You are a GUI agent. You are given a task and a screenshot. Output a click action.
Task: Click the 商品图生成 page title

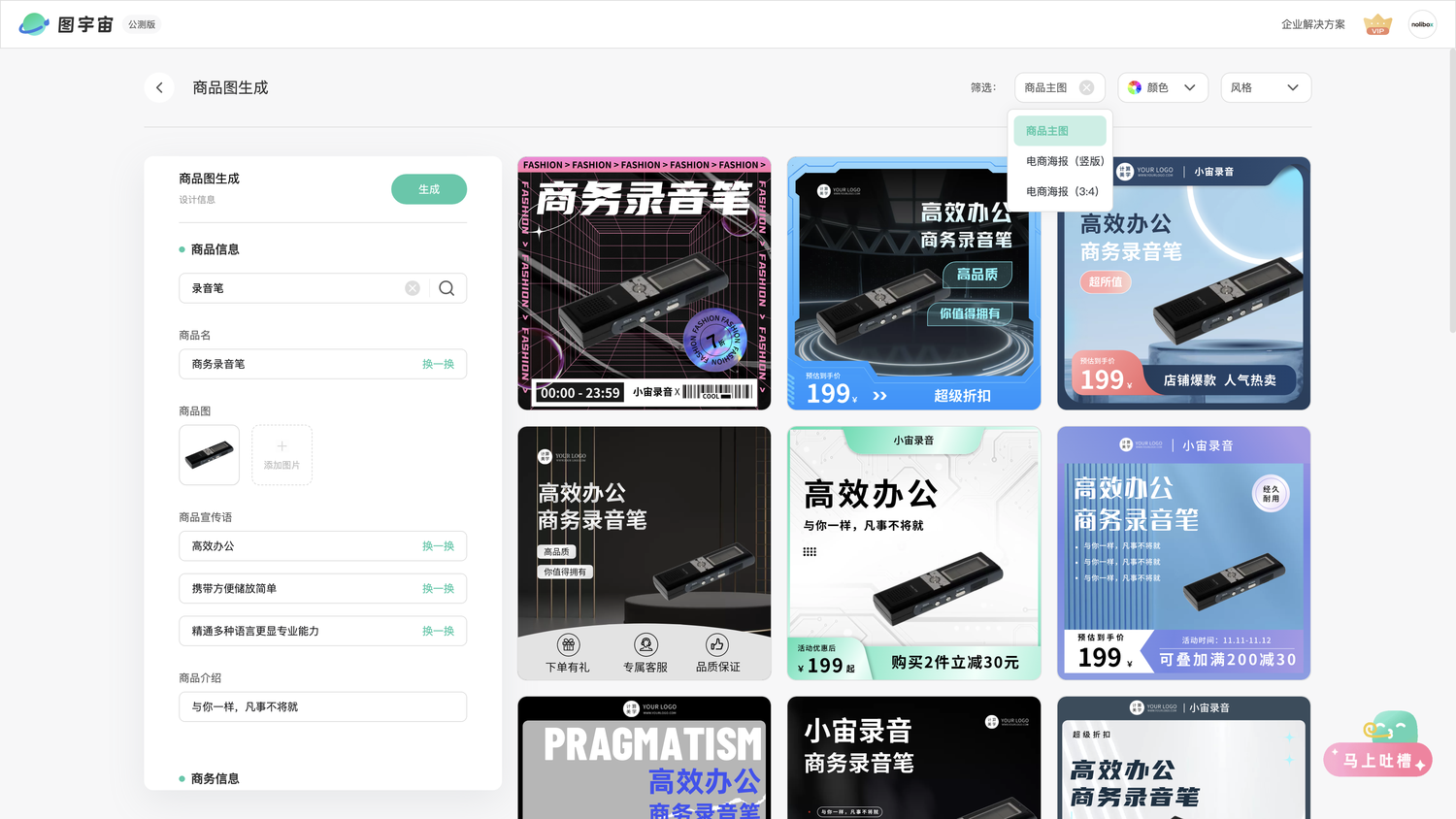(x=230, y=87)
